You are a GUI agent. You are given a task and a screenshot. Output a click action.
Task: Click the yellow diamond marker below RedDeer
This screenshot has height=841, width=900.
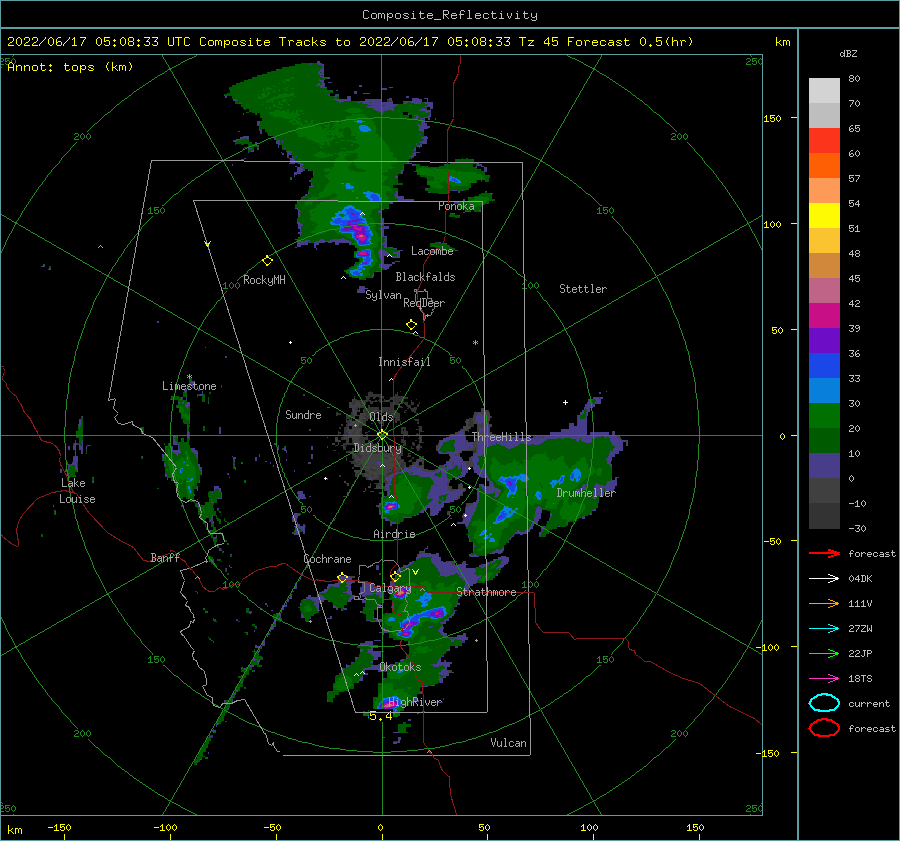(x=411, y=325)
